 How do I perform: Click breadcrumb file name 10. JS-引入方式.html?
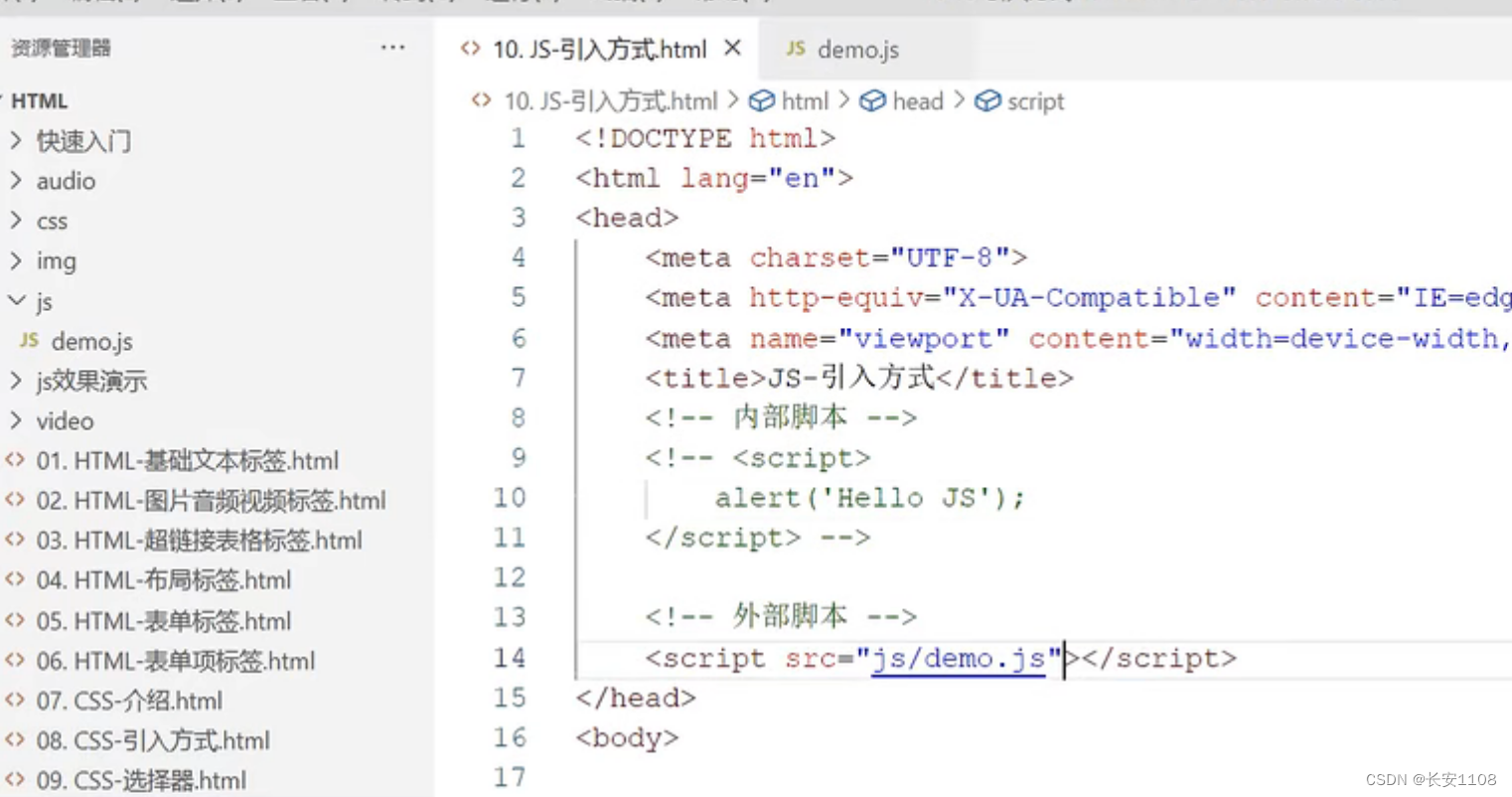pos(610,101)
